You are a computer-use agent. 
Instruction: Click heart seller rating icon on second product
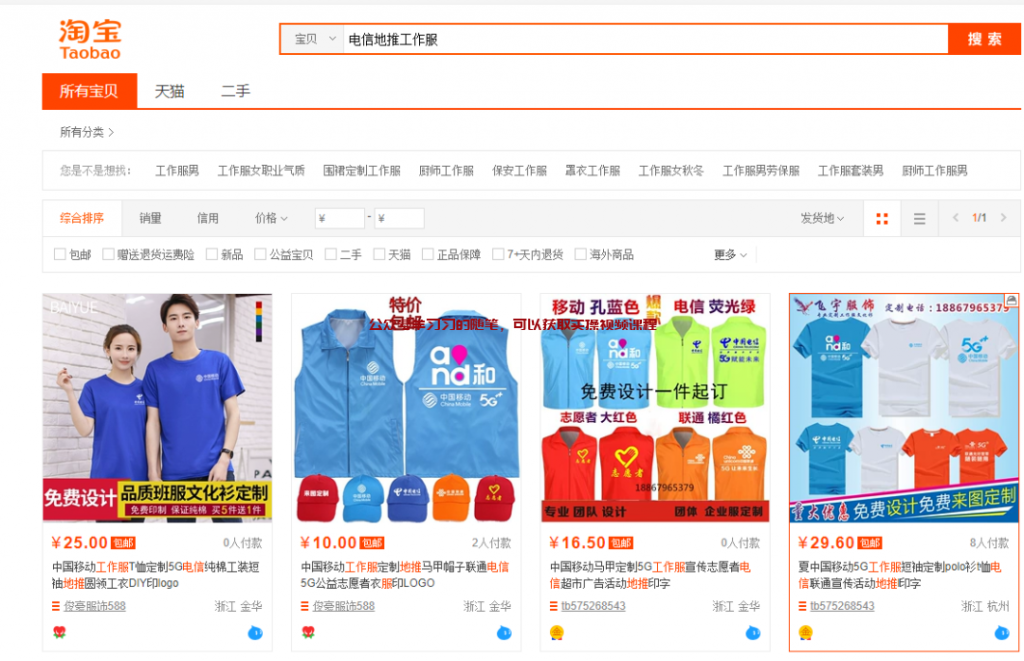308,632
